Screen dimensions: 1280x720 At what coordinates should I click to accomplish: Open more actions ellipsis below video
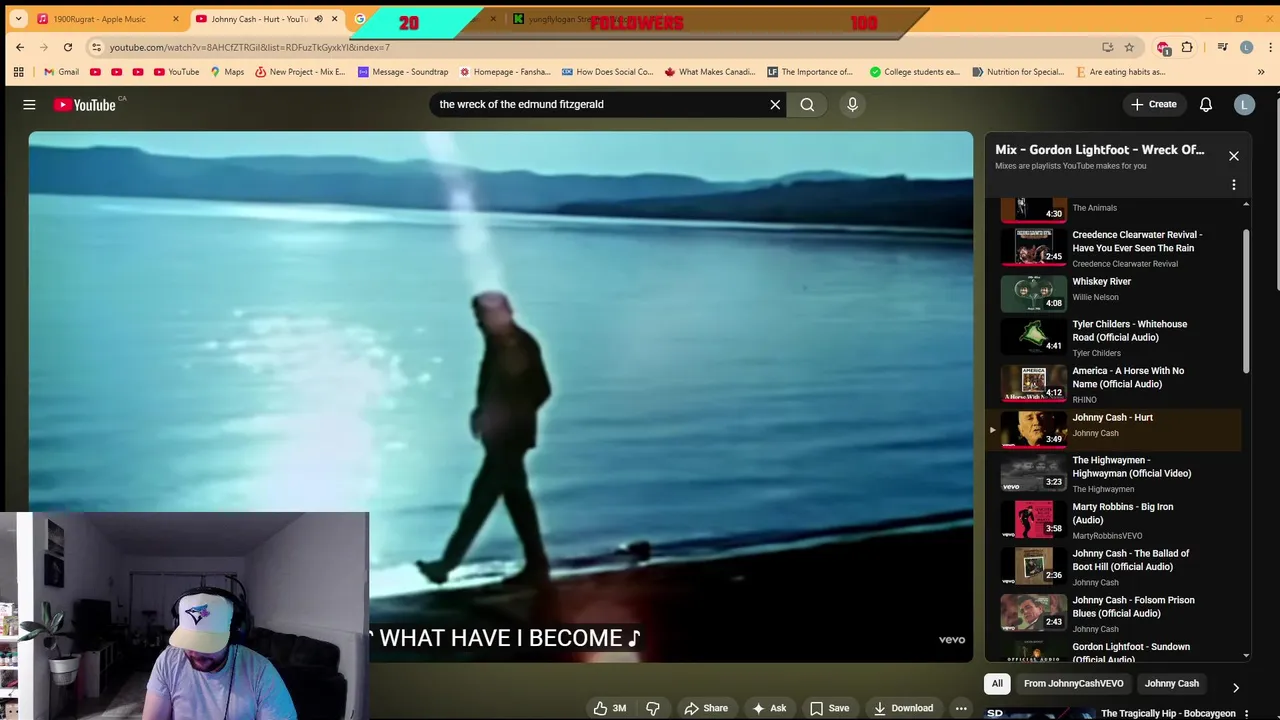(x=961, y=708)
